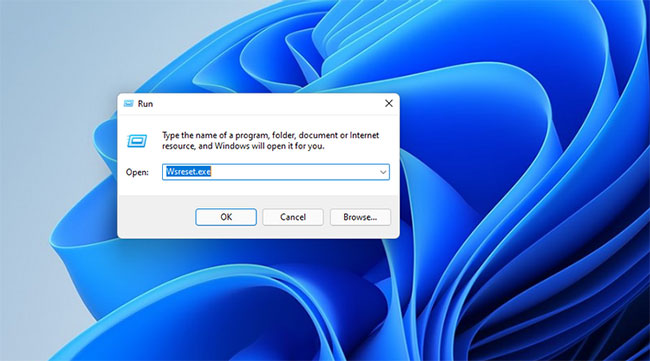Screen dimensions: 650x361
Task: Click the small Run icon in title bar
Action: point(129,103)
